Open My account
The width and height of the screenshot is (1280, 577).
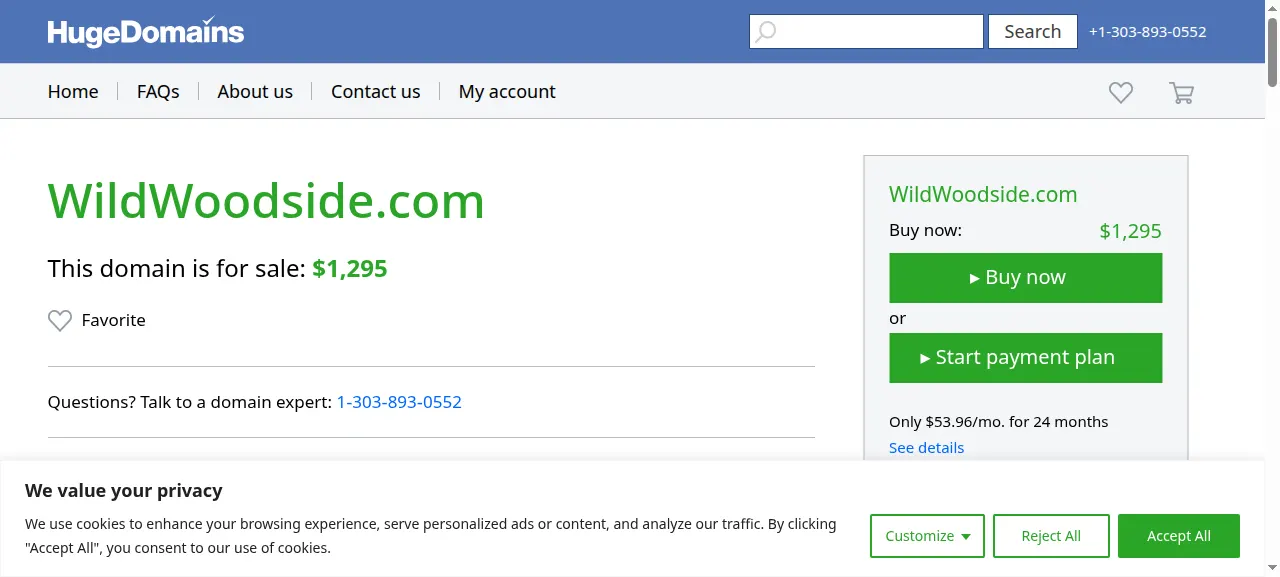507,91
